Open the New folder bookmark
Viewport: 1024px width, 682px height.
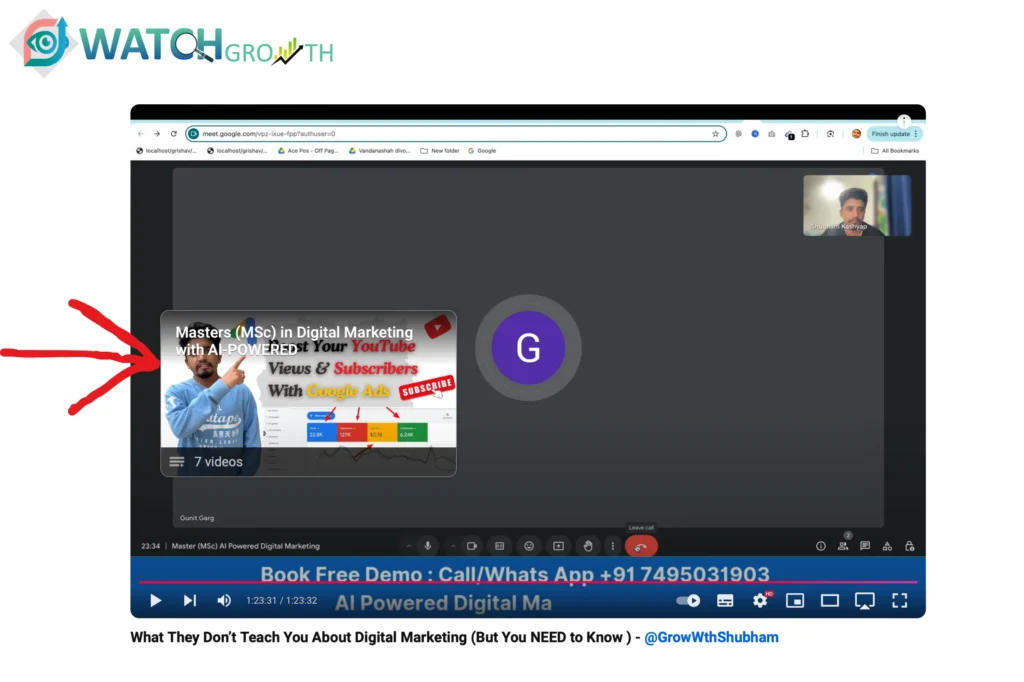[440, 151]
